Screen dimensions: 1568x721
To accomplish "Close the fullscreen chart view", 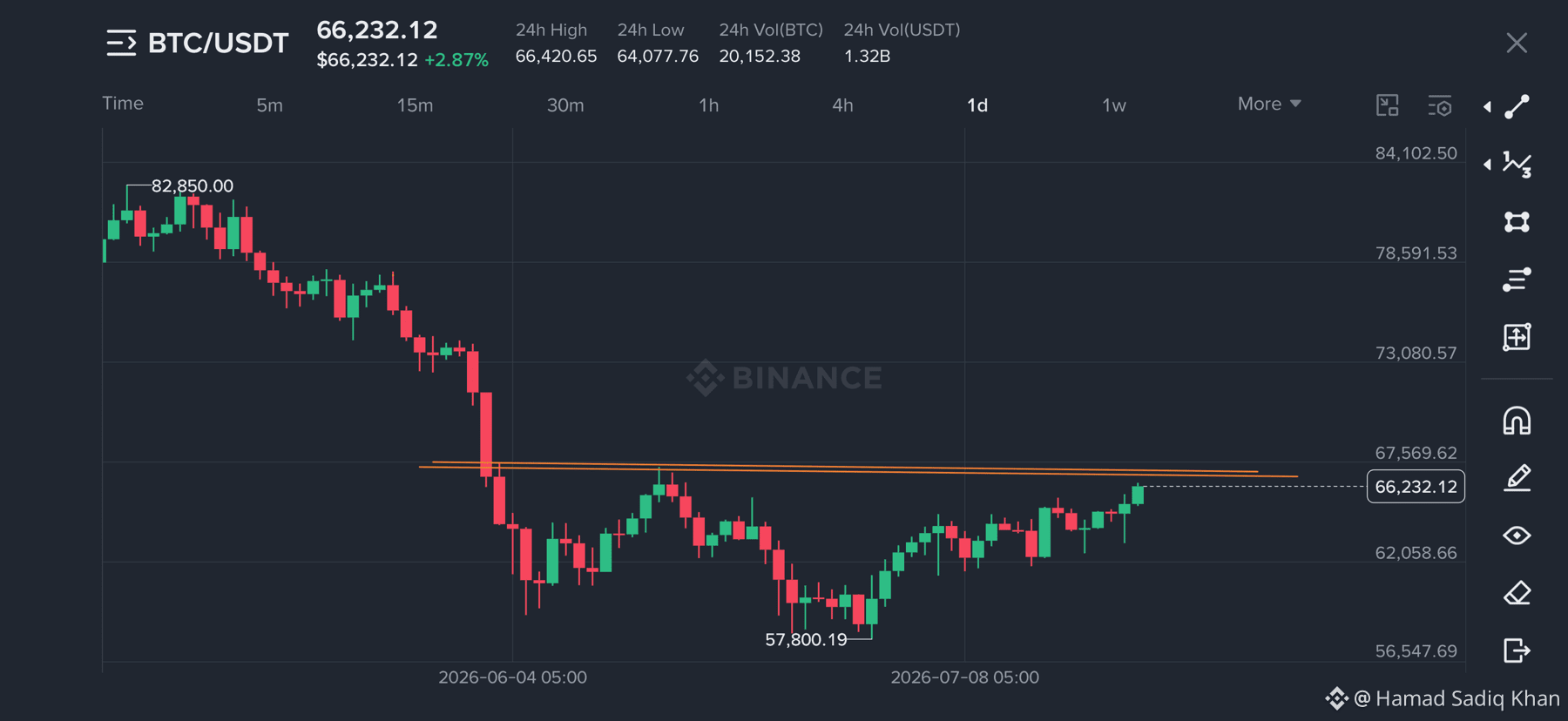I will [x=1517, y=43].
